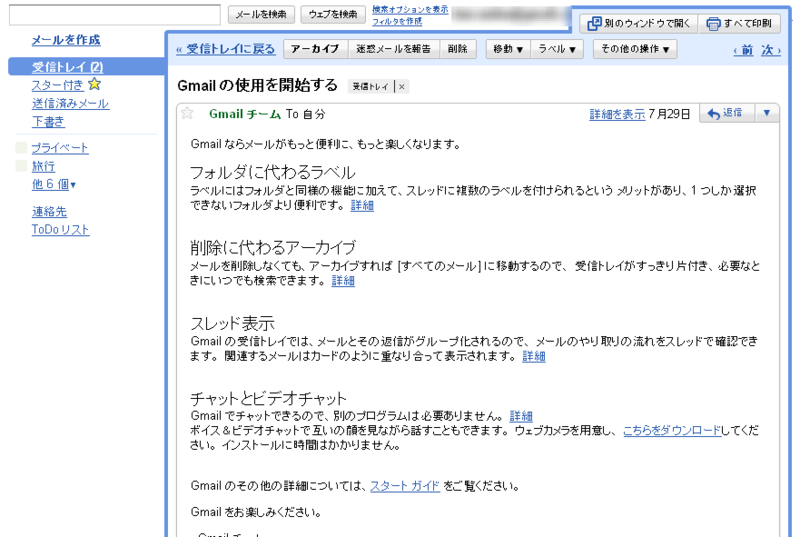The height and width of the screenshot is (537, 800).
Task: Go back via 受信トレイに戻る link
Action: pos(226,49)
